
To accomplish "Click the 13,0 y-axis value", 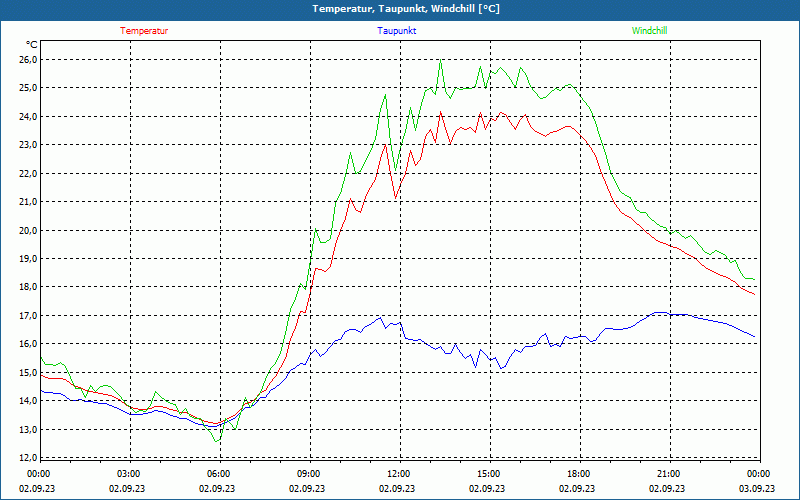I will tap(29, 429).
